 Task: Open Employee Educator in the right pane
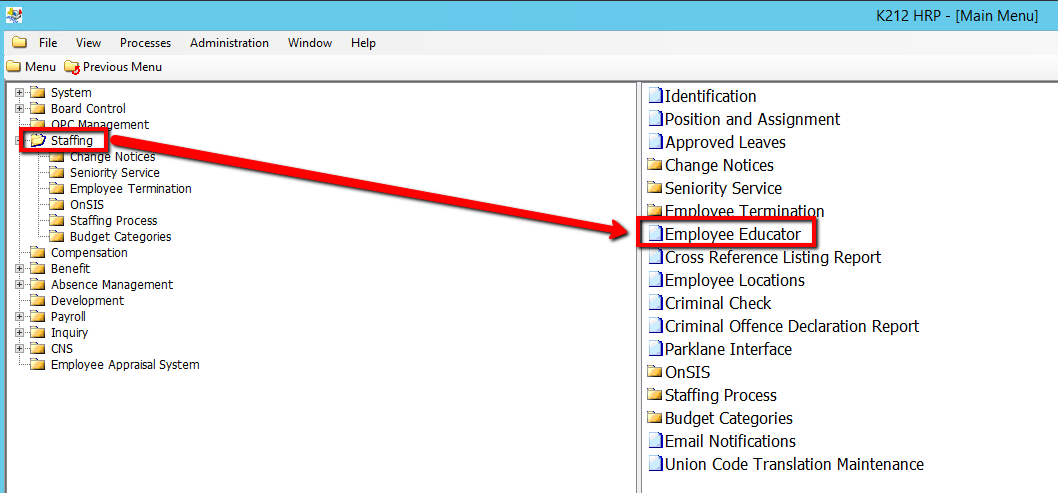click(732, 234)
